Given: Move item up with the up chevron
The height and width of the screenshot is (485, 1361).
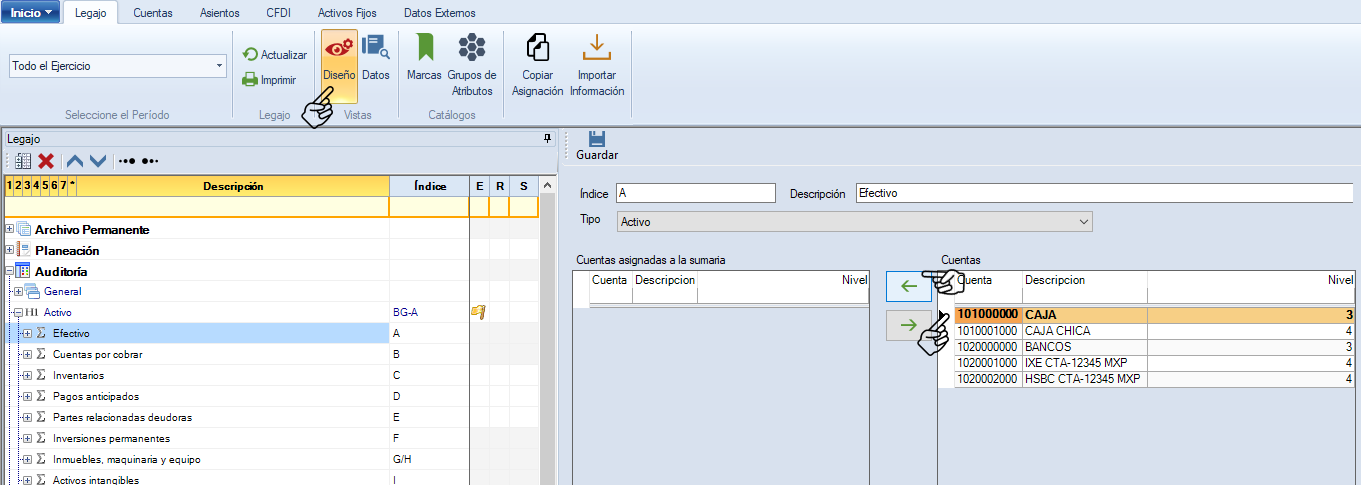Looking at the screenshot, I should coord(76,161).
